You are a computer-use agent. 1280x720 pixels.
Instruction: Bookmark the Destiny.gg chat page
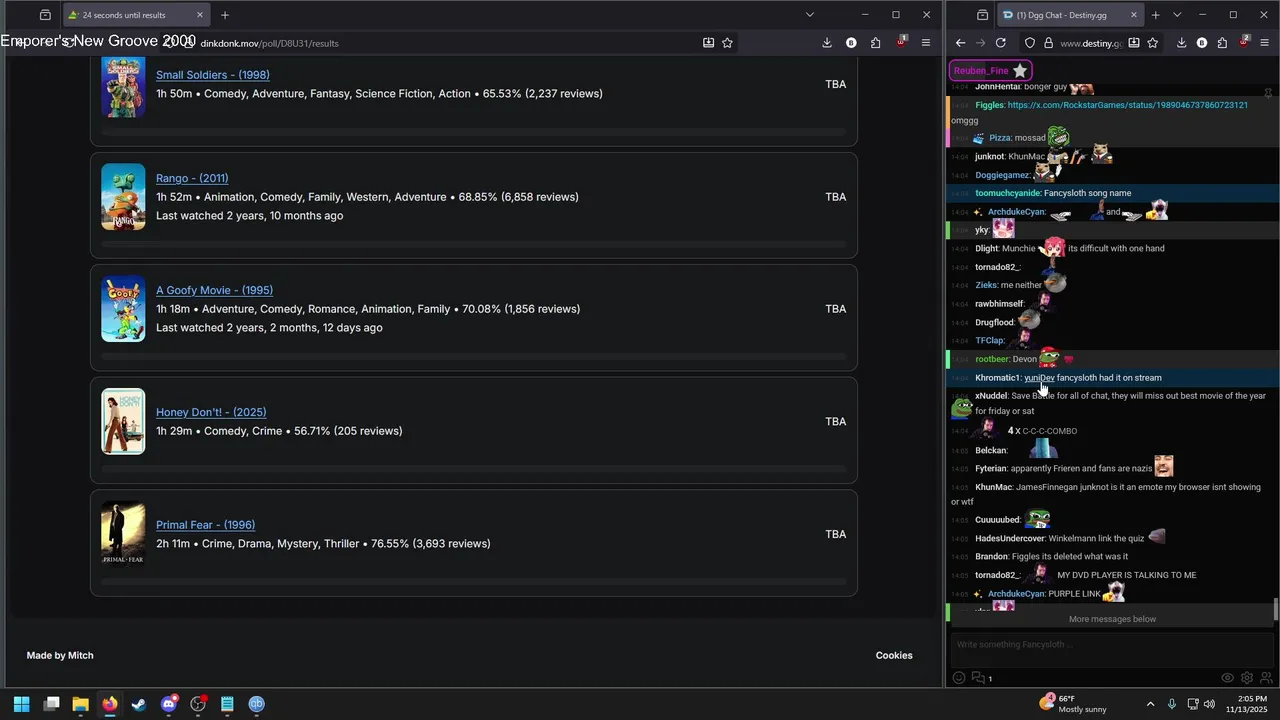pos(1153,43)
